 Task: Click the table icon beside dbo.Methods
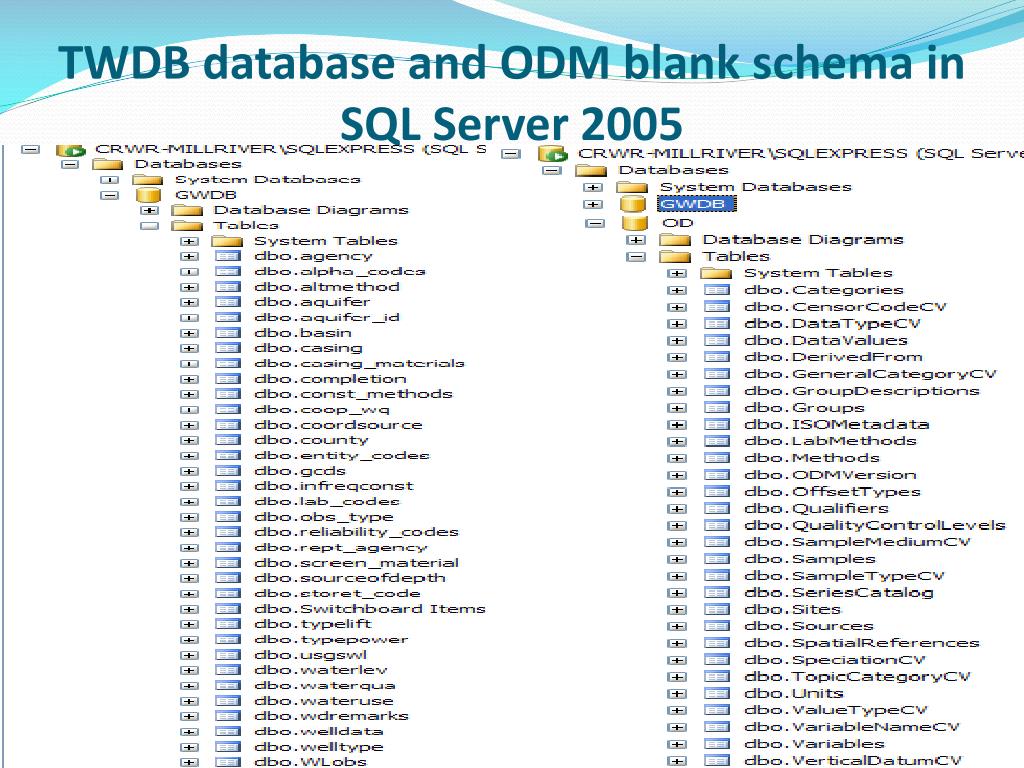[x=716, y=458]
